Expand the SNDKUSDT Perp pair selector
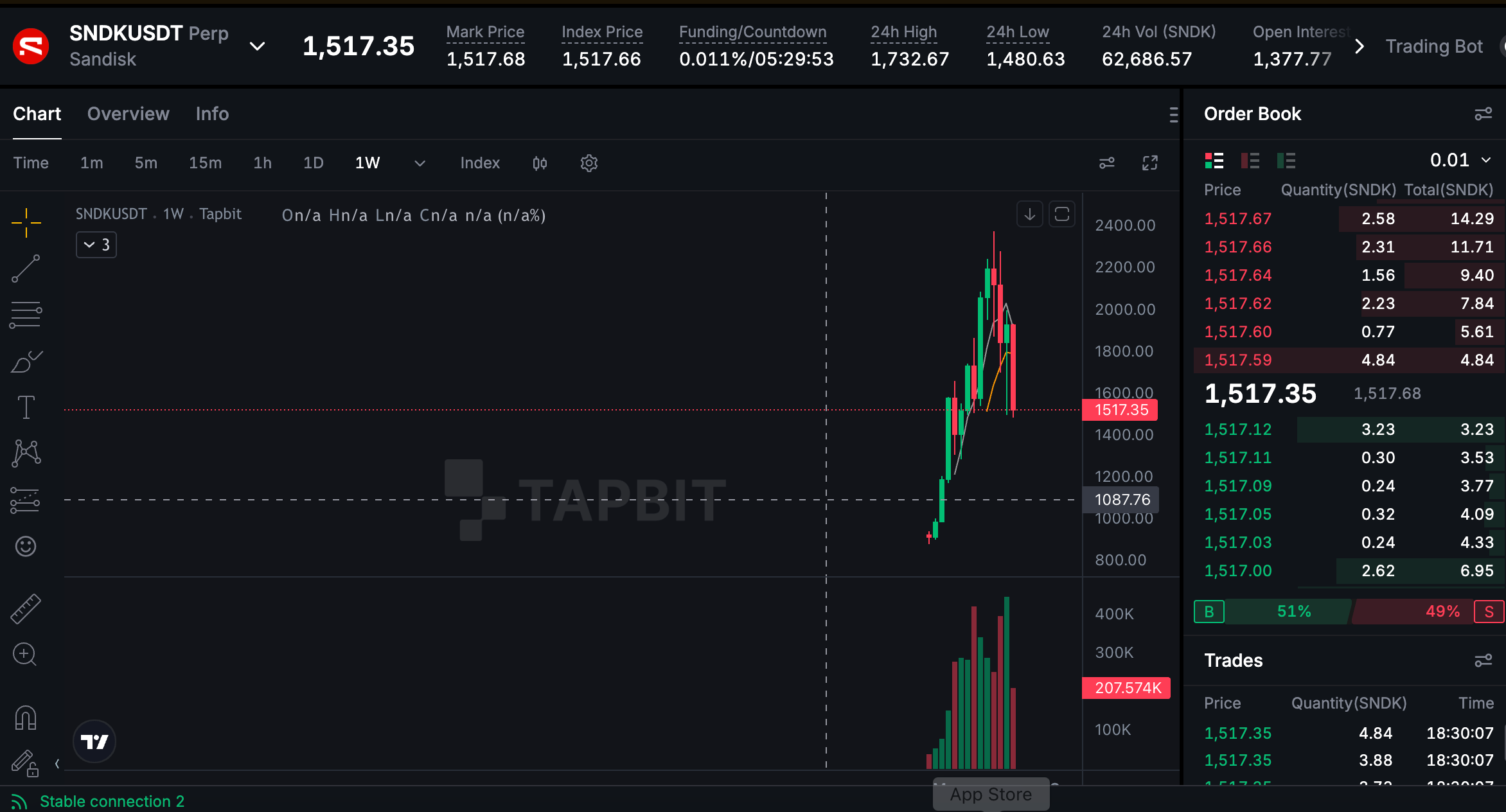The height and width of the screenshot is (812, 1506). pyautogui.click(x=257, y=46)
